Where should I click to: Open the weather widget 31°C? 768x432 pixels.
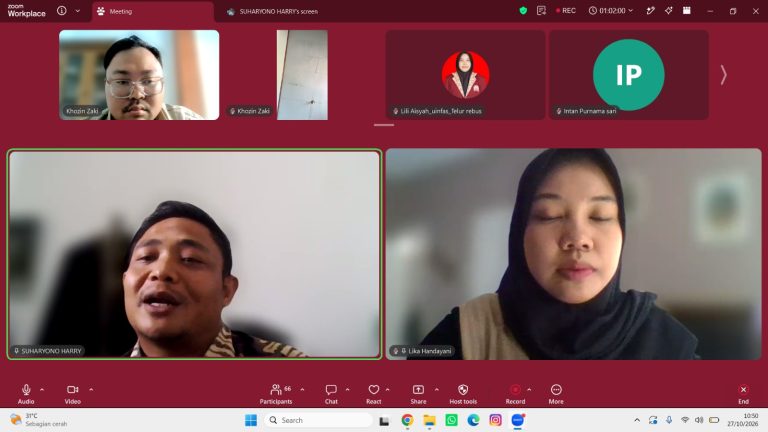(x=39, y=420)
